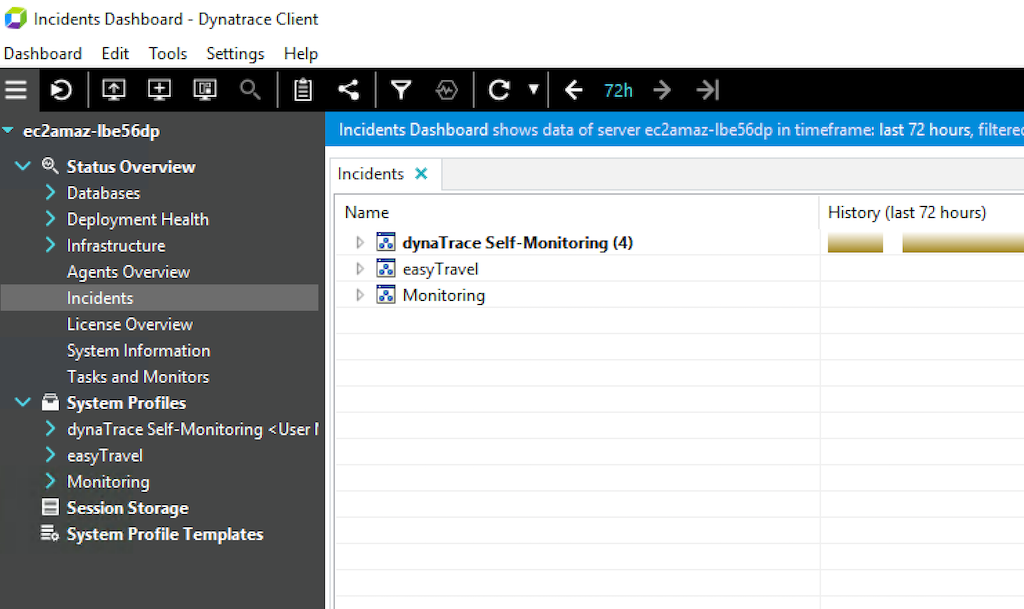The height and width of the screenshot is (609, 1024).
Task: Open the Help menu
Action: click(x=301, y=54)
